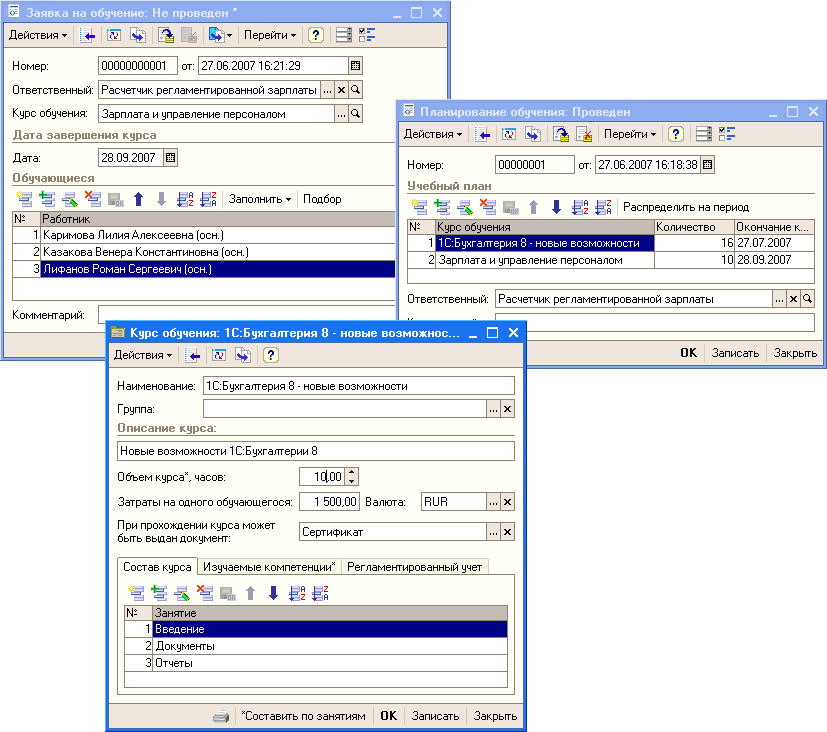Viewport: 827px width, 732px height.
Task: Move Учебный план row down
Action: [556, 207]
